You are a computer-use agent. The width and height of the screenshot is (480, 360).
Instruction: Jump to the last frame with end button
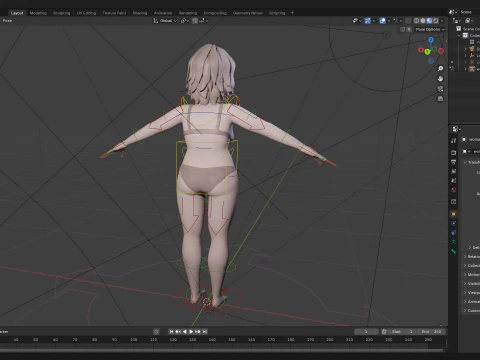point(205,332)
